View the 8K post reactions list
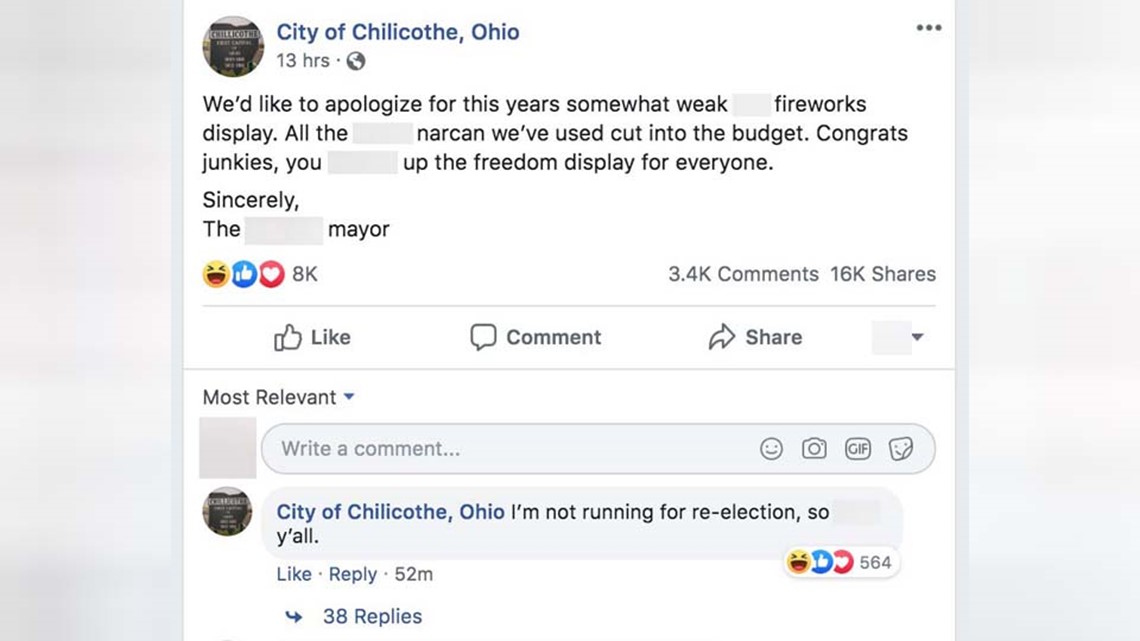Image resolution: width=1140 pixels, height=641 pixels. click(260, 274)
